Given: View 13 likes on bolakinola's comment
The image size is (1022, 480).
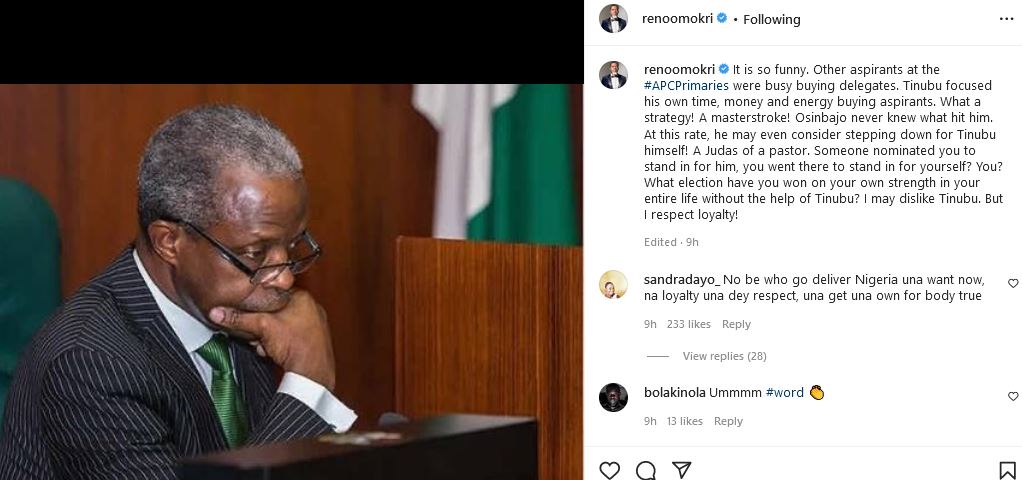Looking at the screenshot, I should 684,421.
